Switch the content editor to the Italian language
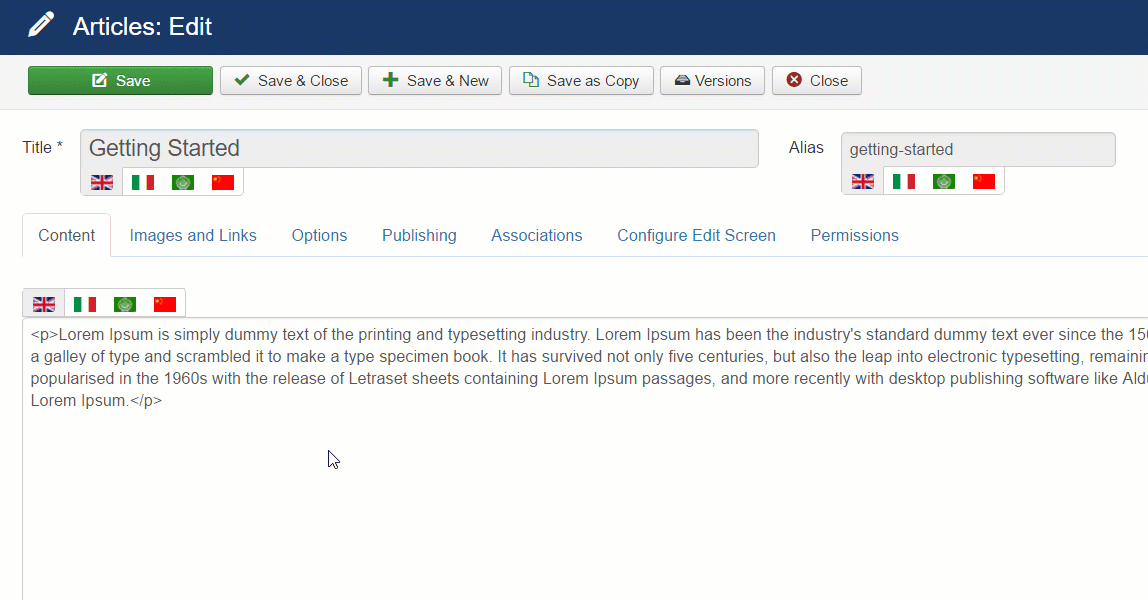Screen dimensions: 1148x600 coord(85,304)
